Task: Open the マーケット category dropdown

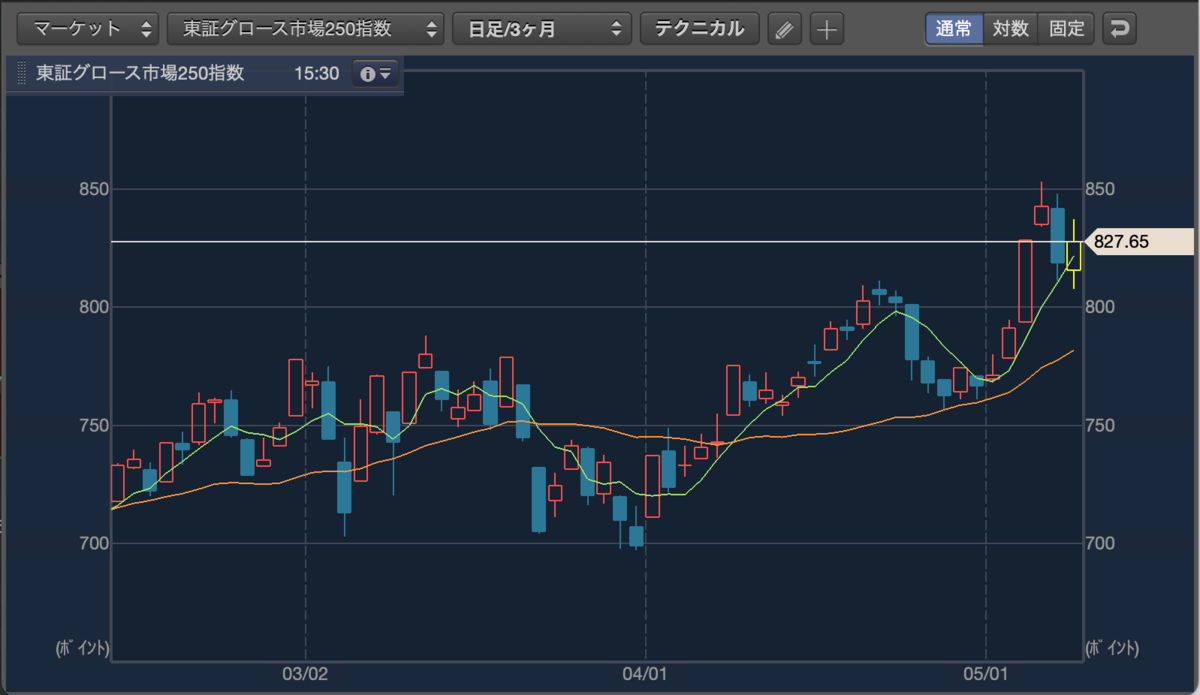Action: 88,28
